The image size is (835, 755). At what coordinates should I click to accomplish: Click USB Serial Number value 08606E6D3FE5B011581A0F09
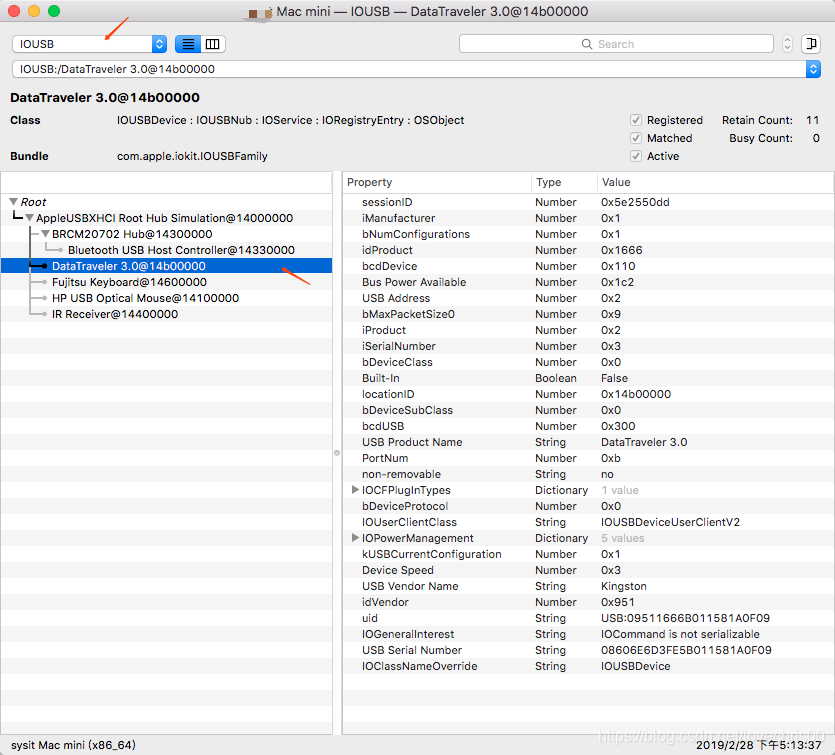(x=686, y=650)
